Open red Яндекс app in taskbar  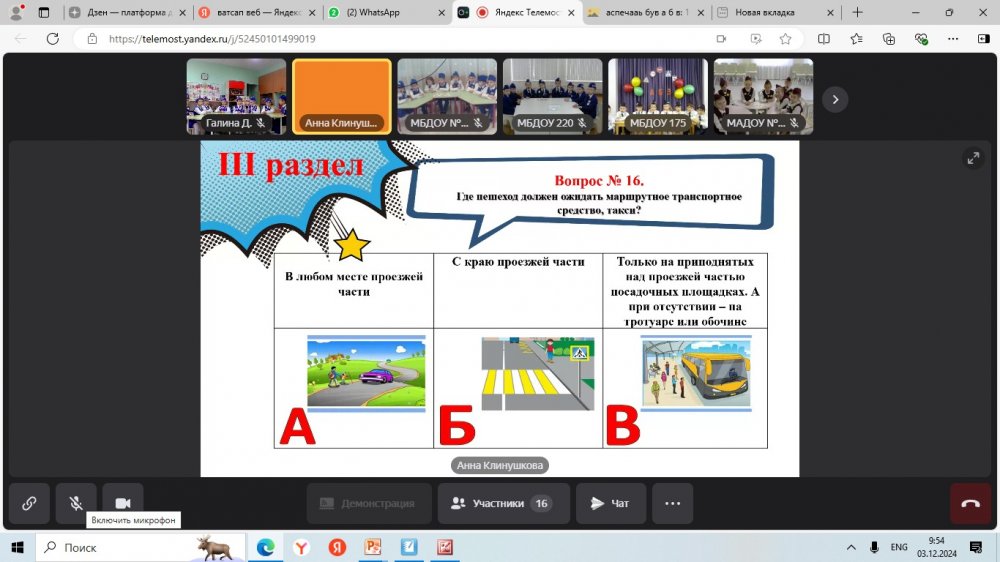tap(337, 547)
